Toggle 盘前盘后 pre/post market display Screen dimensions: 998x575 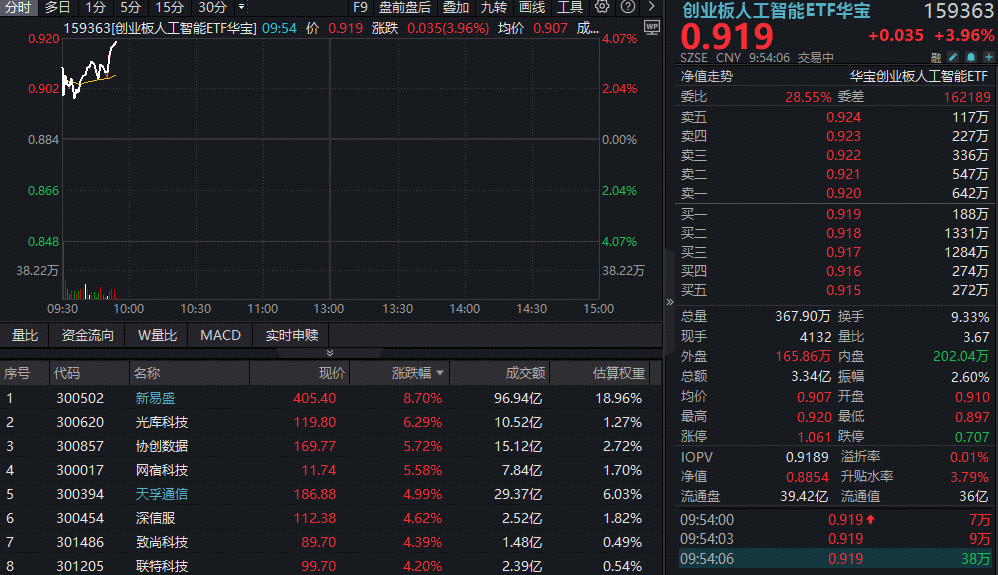coord(404,7)
